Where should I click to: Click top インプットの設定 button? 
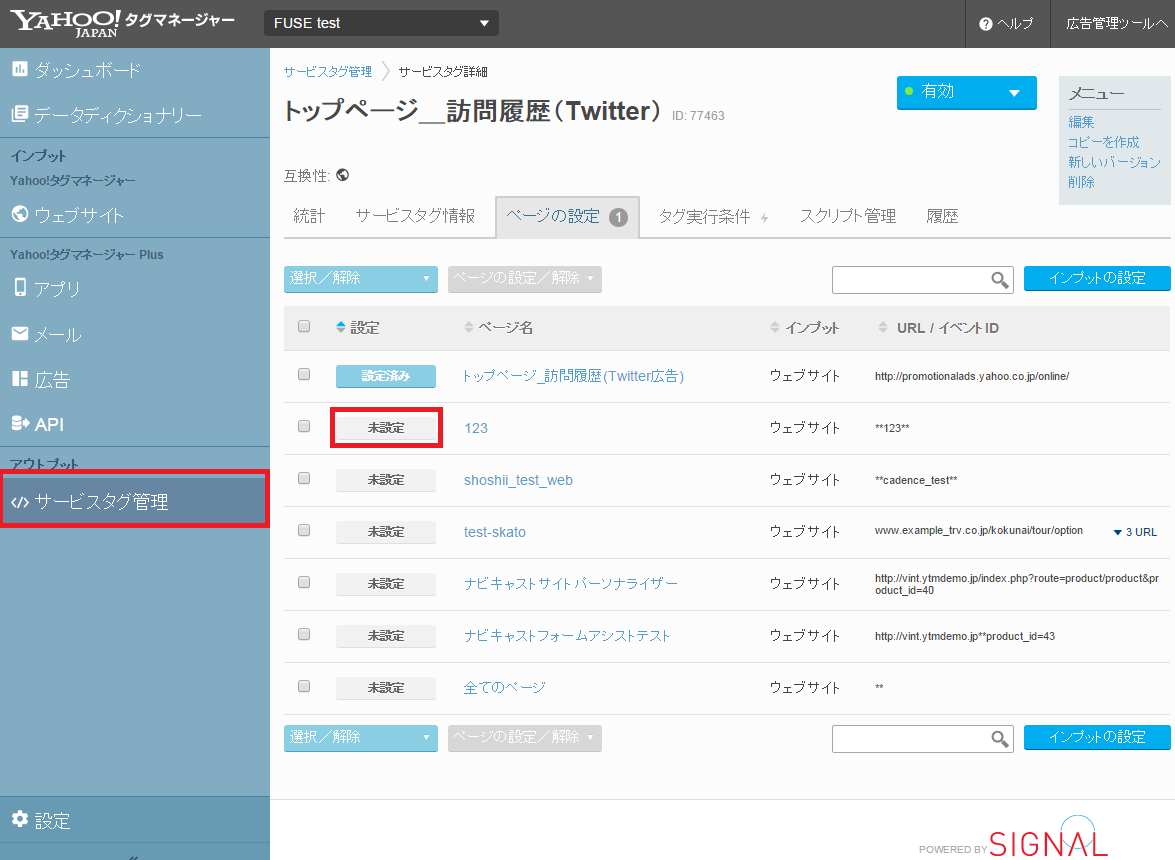pos(1097,278)
